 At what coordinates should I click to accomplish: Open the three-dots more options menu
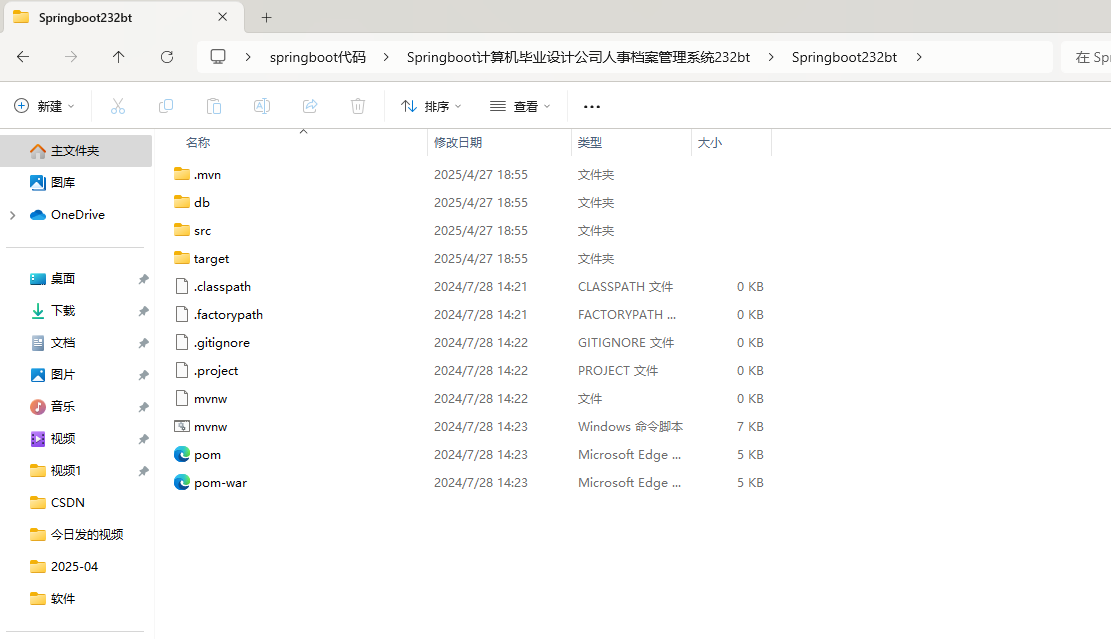point(592,106)
